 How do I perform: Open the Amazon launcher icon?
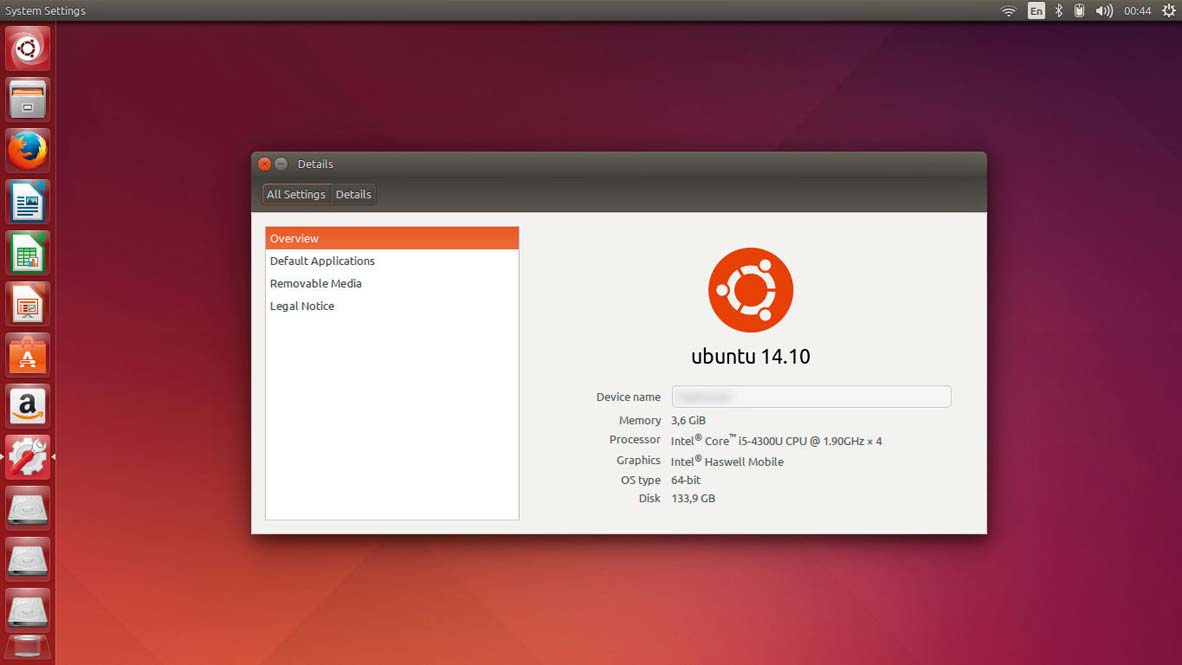tap(28, 406)
